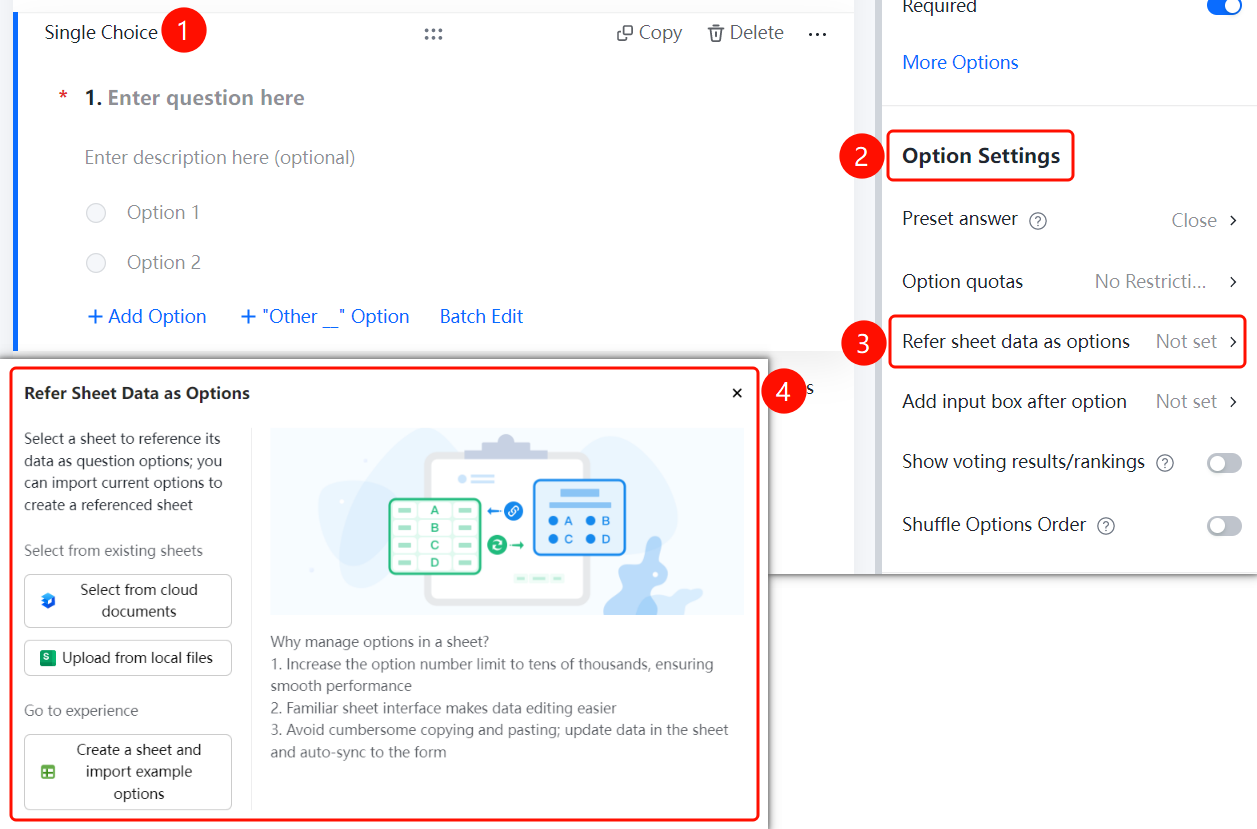The width and height of the screenshot is (1257, 829).
Task: Toggle the Required switch
Action: pyautogui.click(x=1224, y=7)
